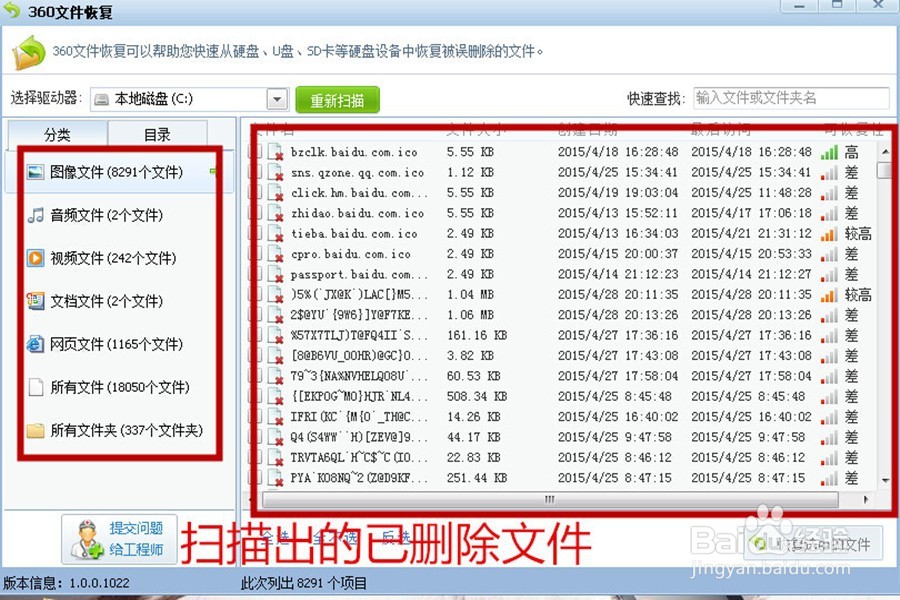Click the 网页文件 webpage browser icon
The image size is (900, 600).
tap(37, 344)
